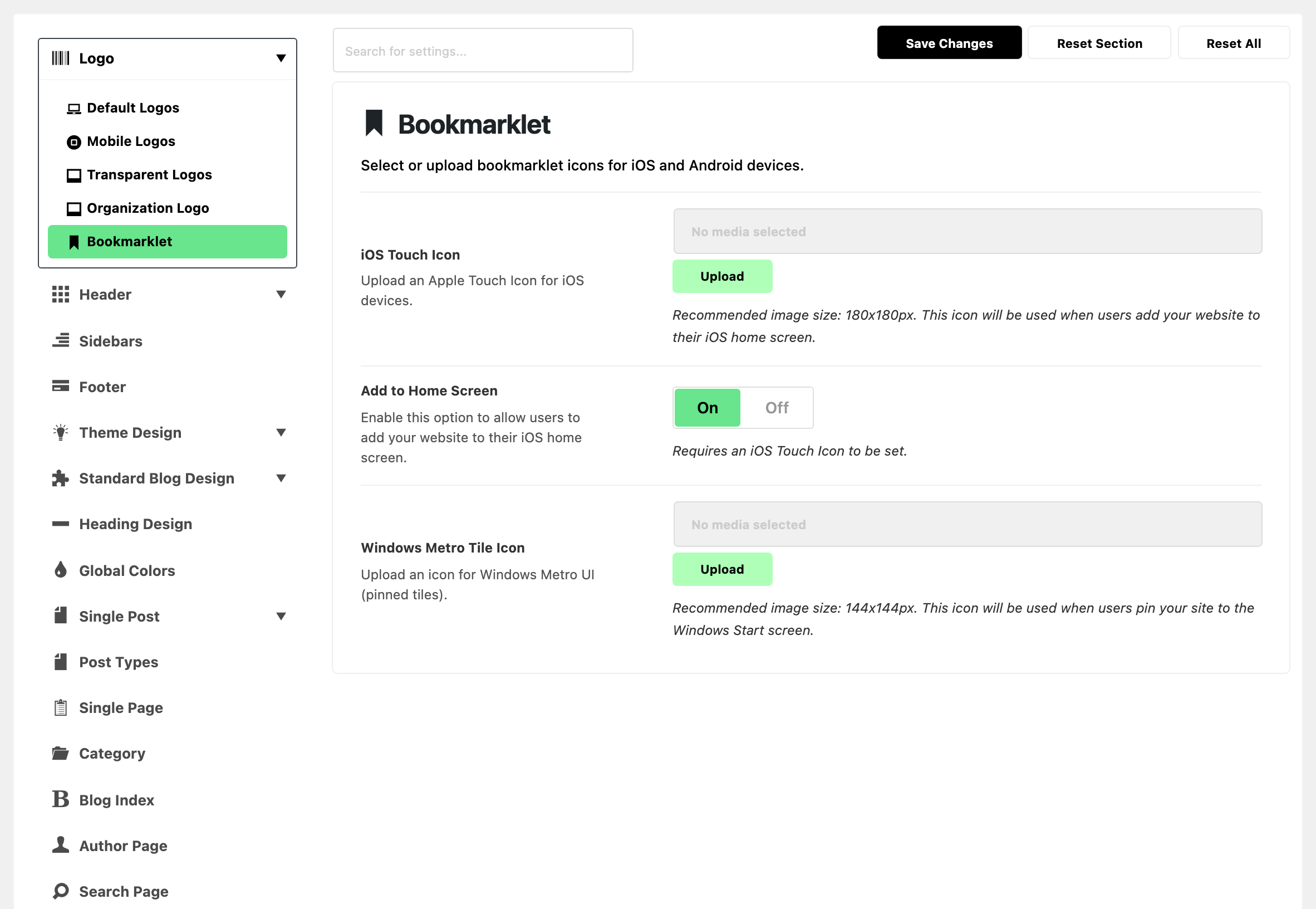Collapse the Logo section arrow
The width and height of the screenshot is (1316, 909).
281,58
